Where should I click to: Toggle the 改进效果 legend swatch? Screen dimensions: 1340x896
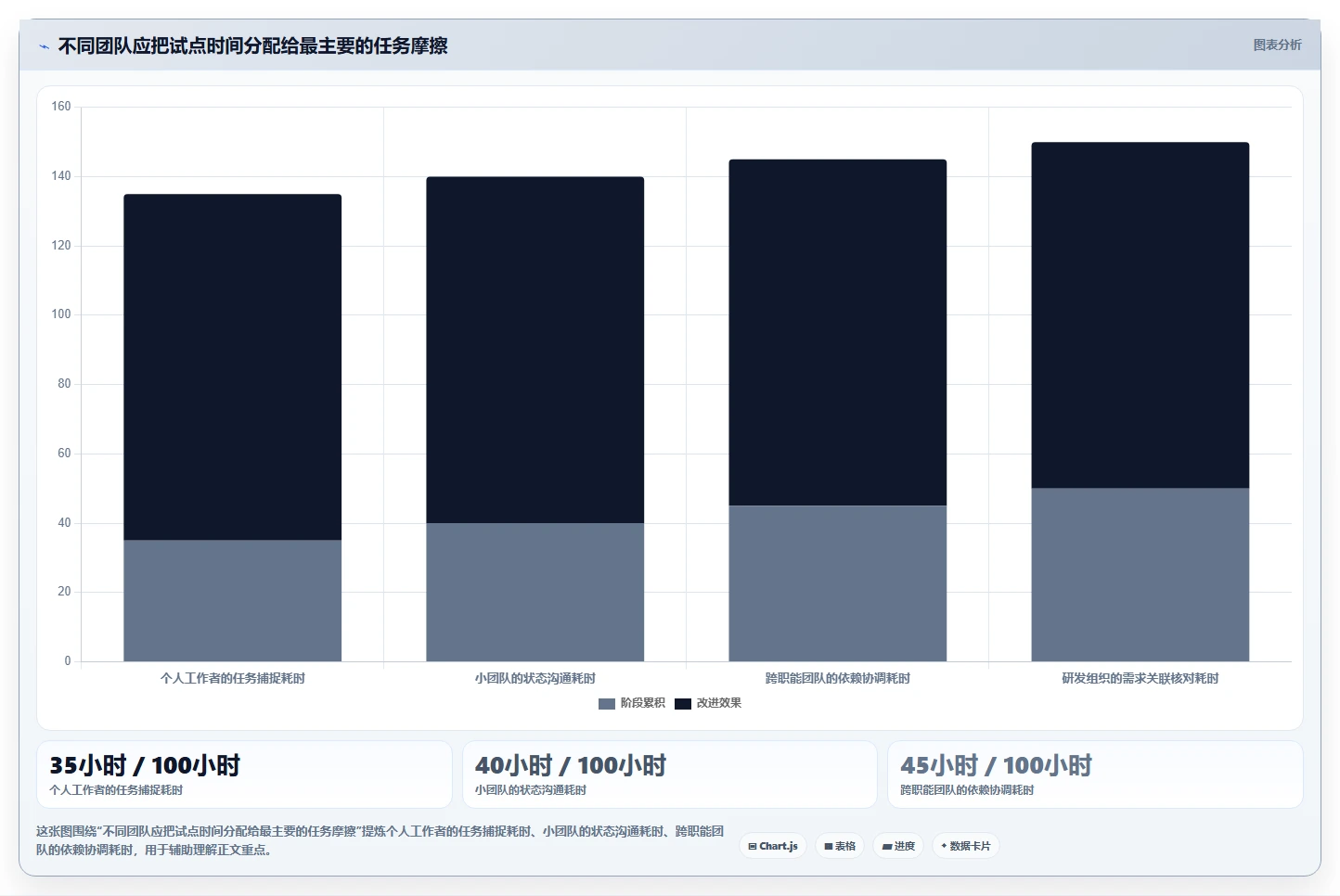coord(683,704)
